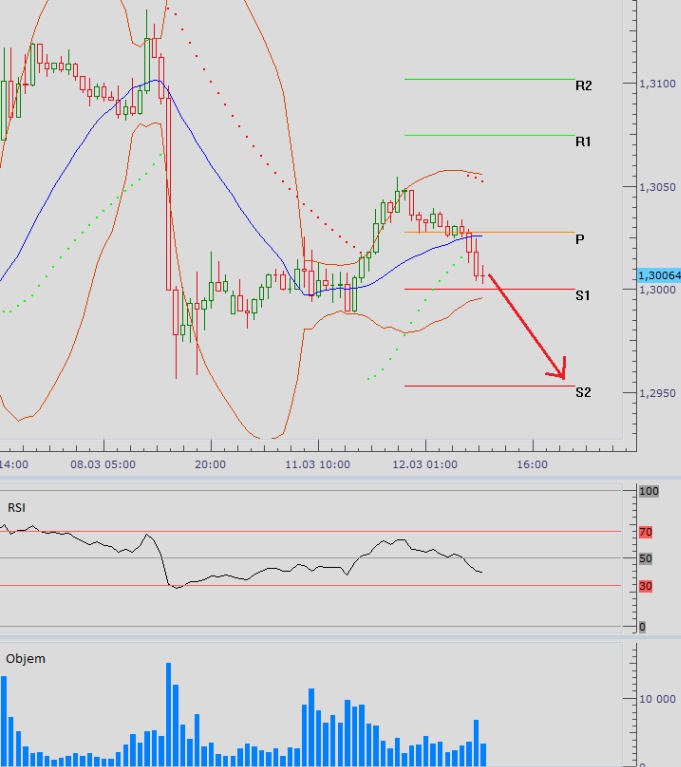Click the RSI indicator panel title
681x767 pixels.
click(x=17, y=508)
